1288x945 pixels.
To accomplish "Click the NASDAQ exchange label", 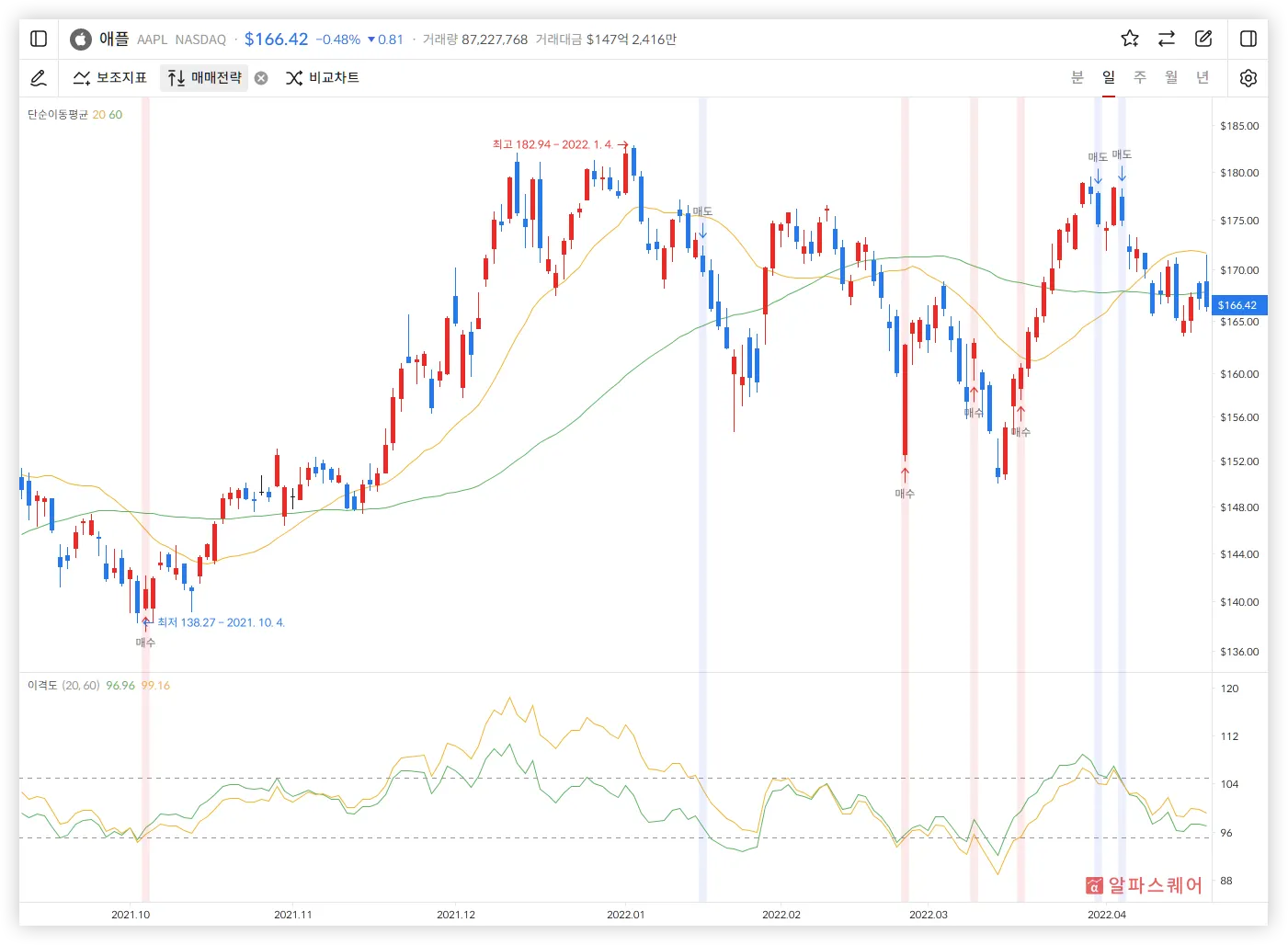I will click(200, 40).
